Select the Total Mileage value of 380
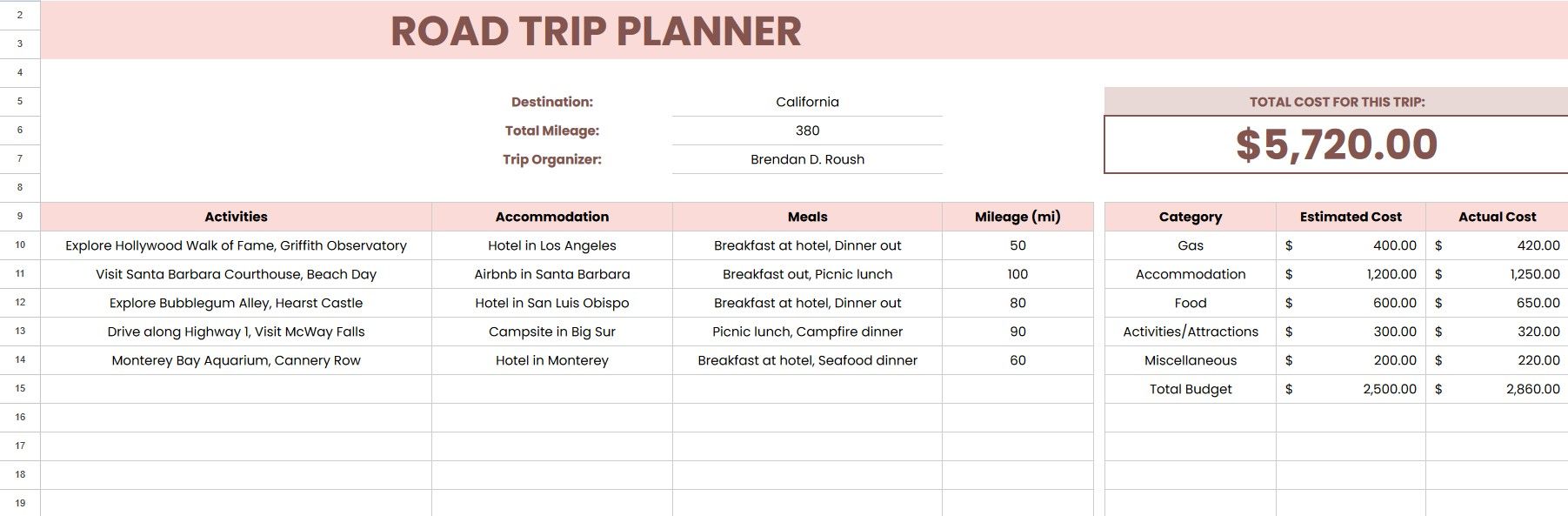Viewport: 1568px width, 516px height. click(805, 131)
